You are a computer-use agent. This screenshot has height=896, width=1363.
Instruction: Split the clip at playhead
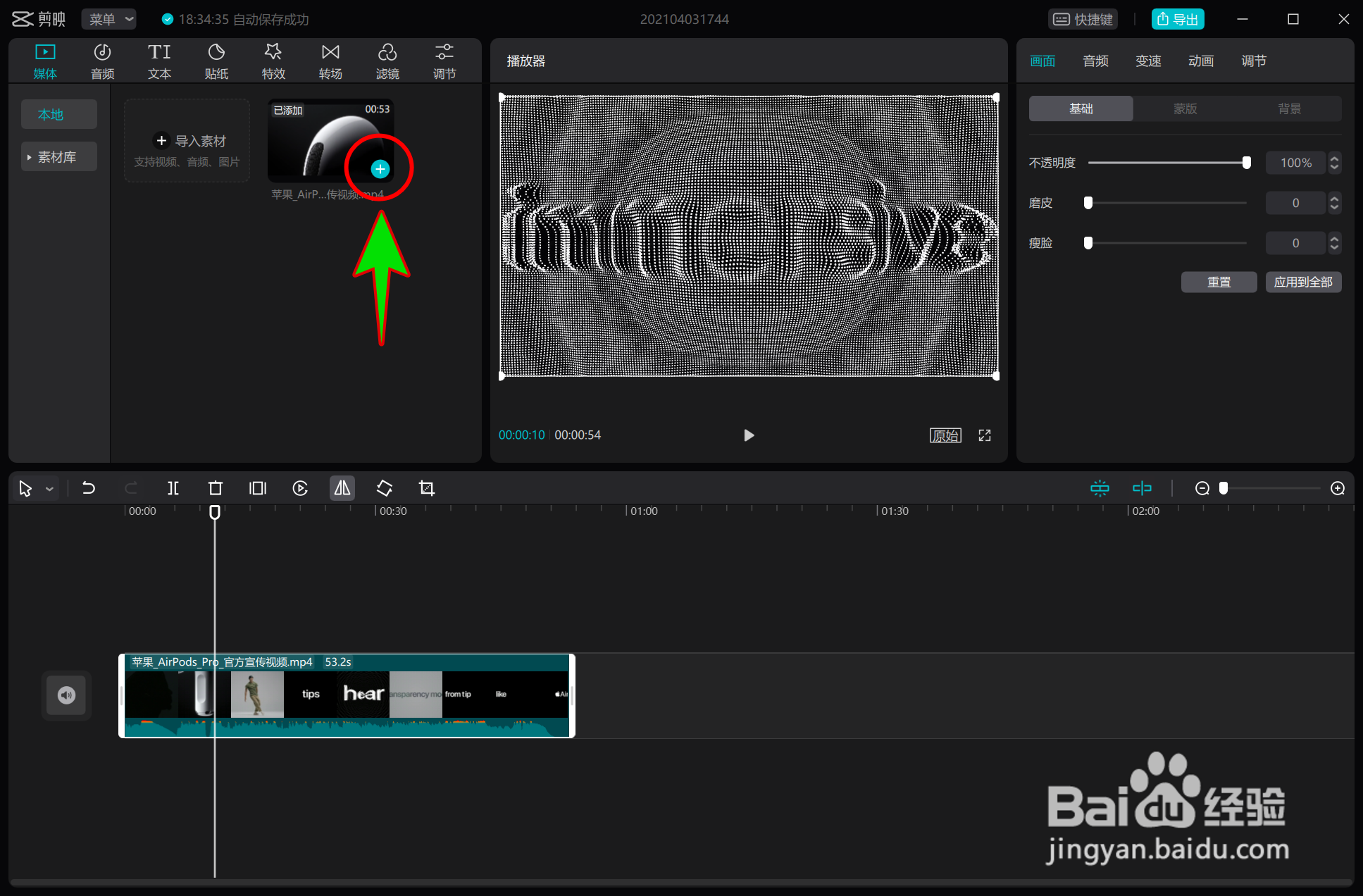[x=173, y=488]
